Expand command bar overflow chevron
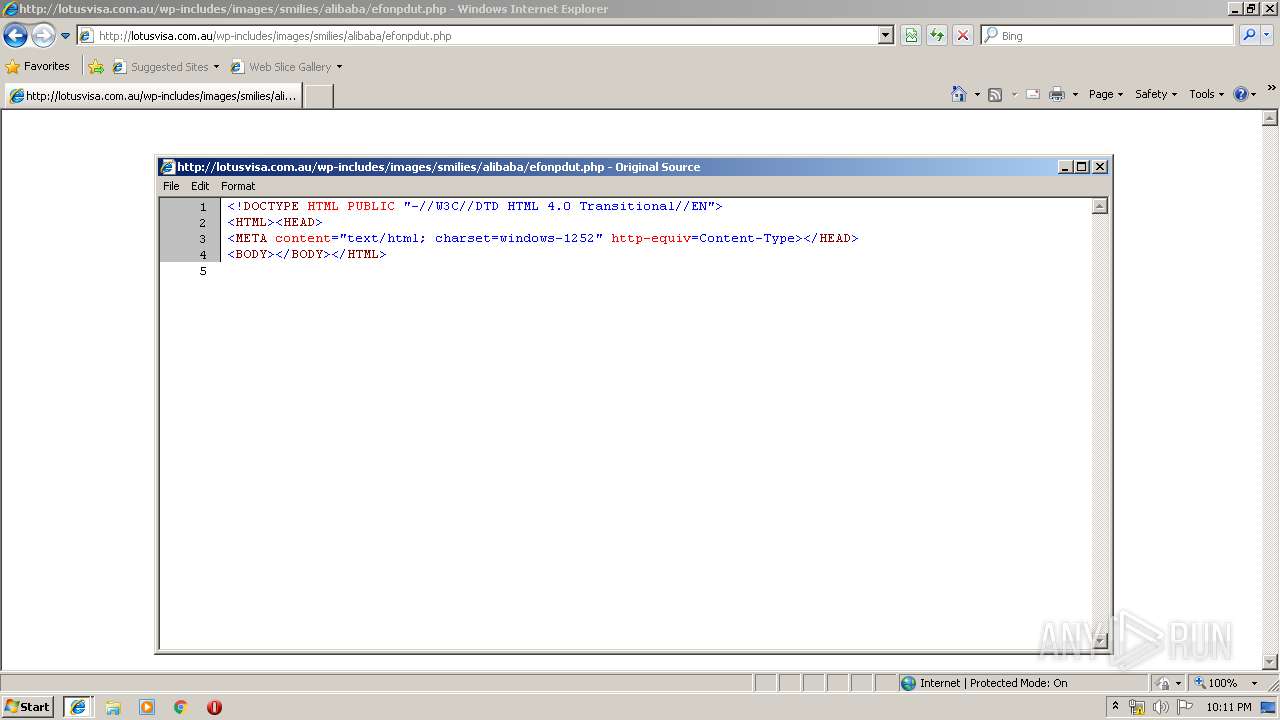This screenshot has height=720, width=1280. click(1271, 88)
